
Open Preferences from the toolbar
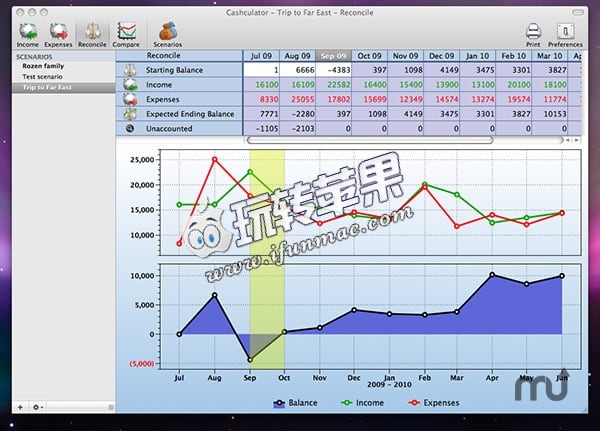tap(565, 35)
